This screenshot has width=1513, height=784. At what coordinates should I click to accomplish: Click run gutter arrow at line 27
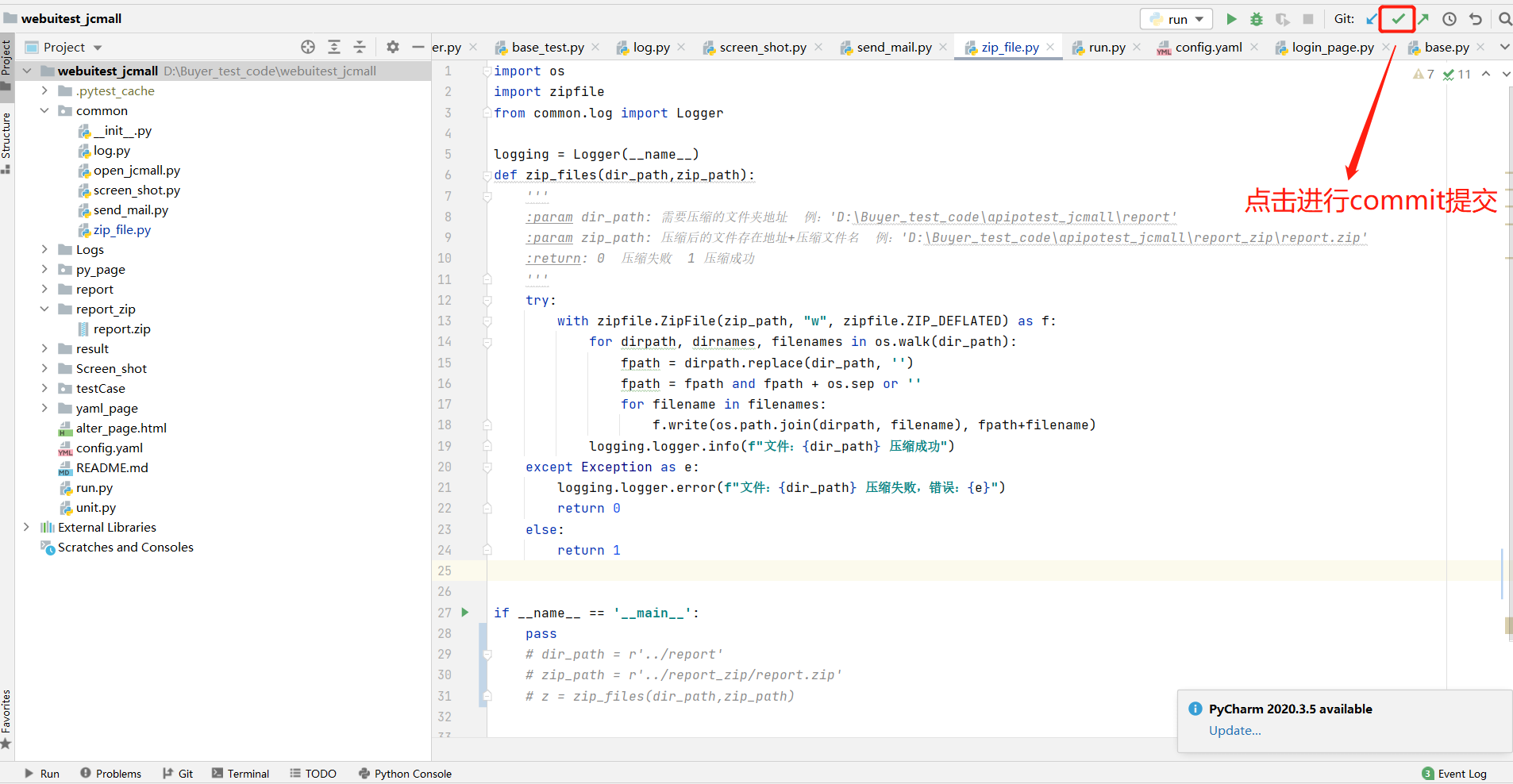(x=465, y=612)
